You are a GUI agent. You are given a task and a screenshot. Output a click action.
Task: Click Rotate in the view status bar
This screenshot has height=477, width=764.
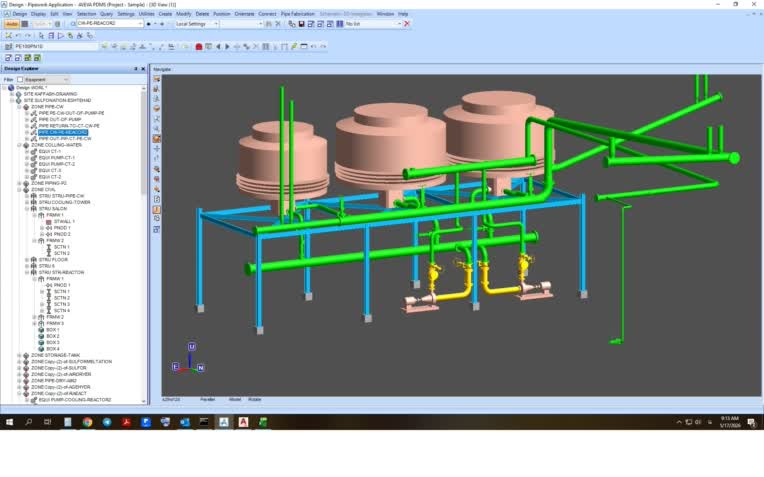point(254,400)
